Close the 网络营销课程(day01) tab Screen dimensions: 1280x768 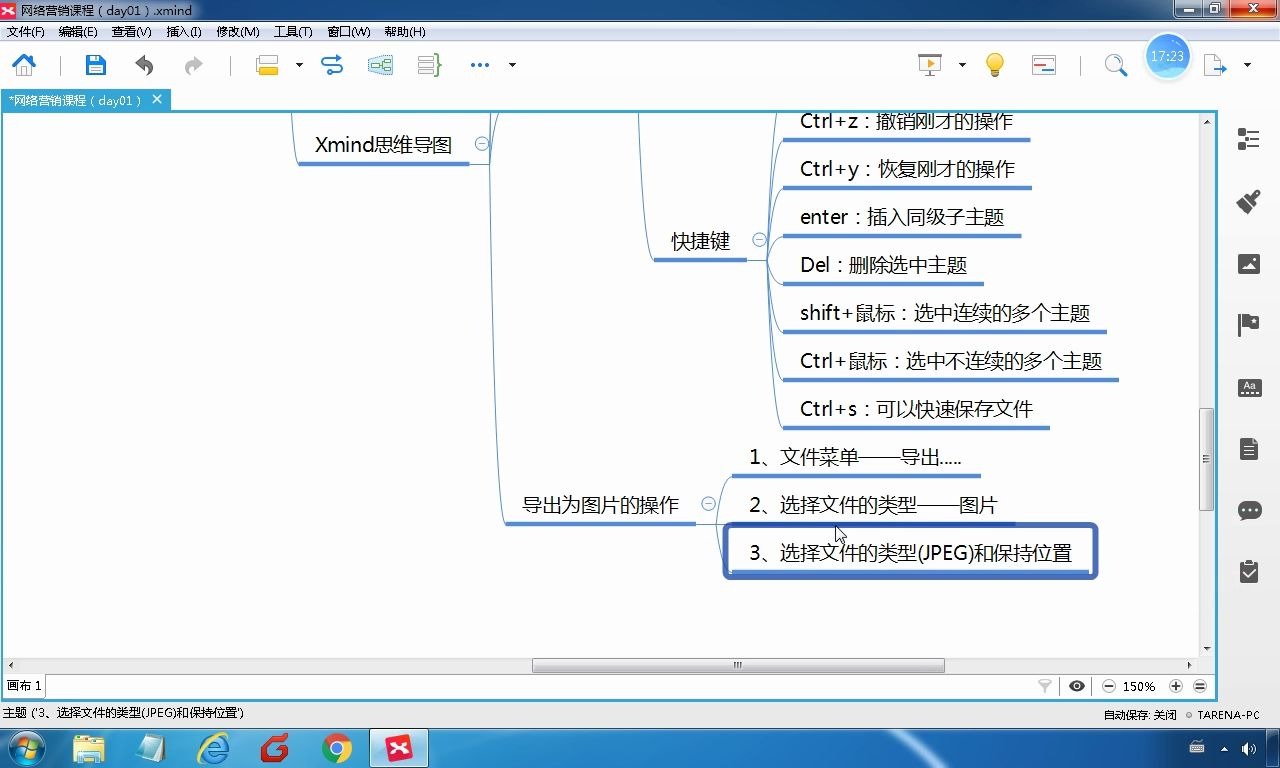(157, 100)
